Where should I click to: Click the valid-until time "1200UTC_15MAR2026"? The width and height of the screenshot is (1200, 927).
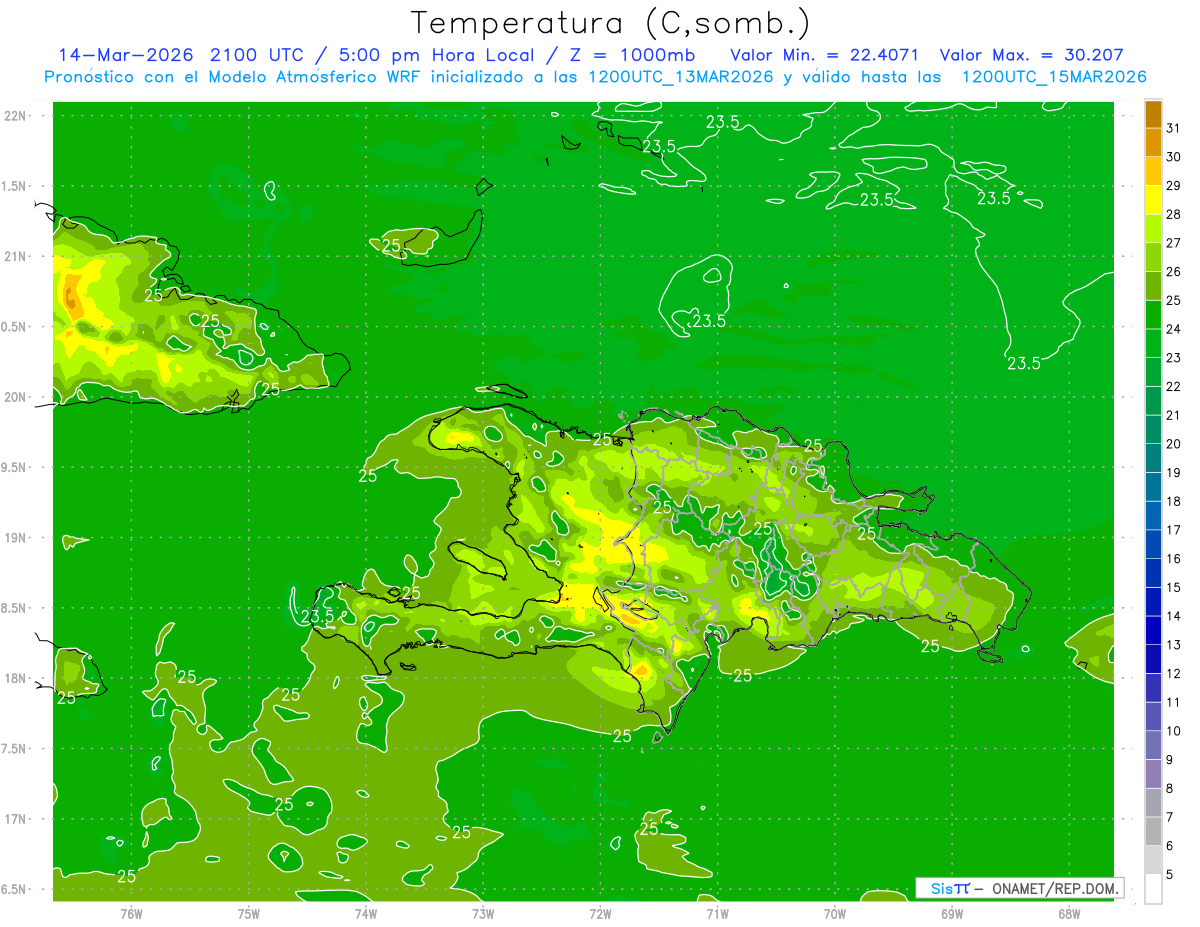[1052, 77]
